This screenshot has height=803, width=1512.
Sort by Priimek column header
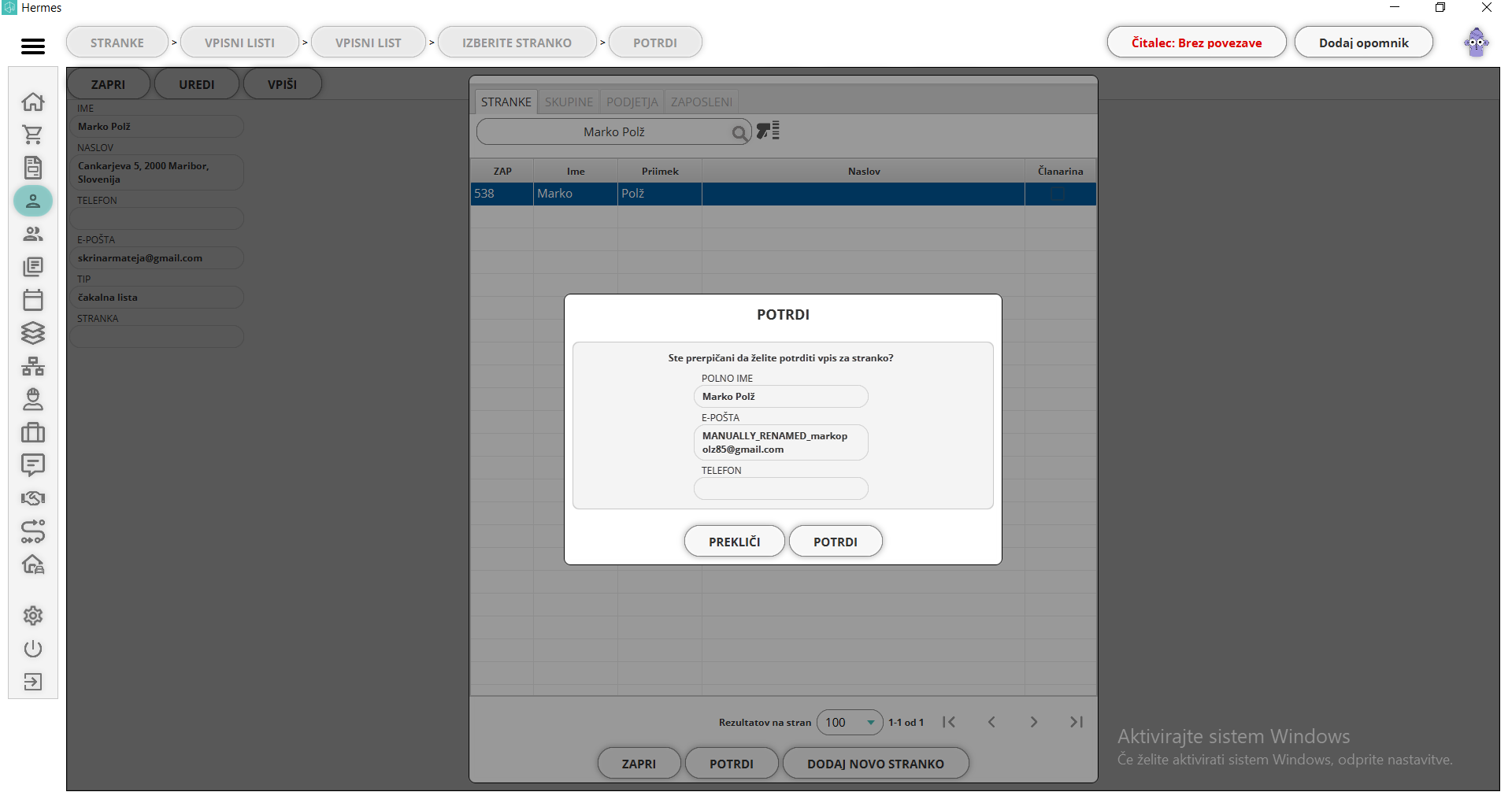click(660, 171)
